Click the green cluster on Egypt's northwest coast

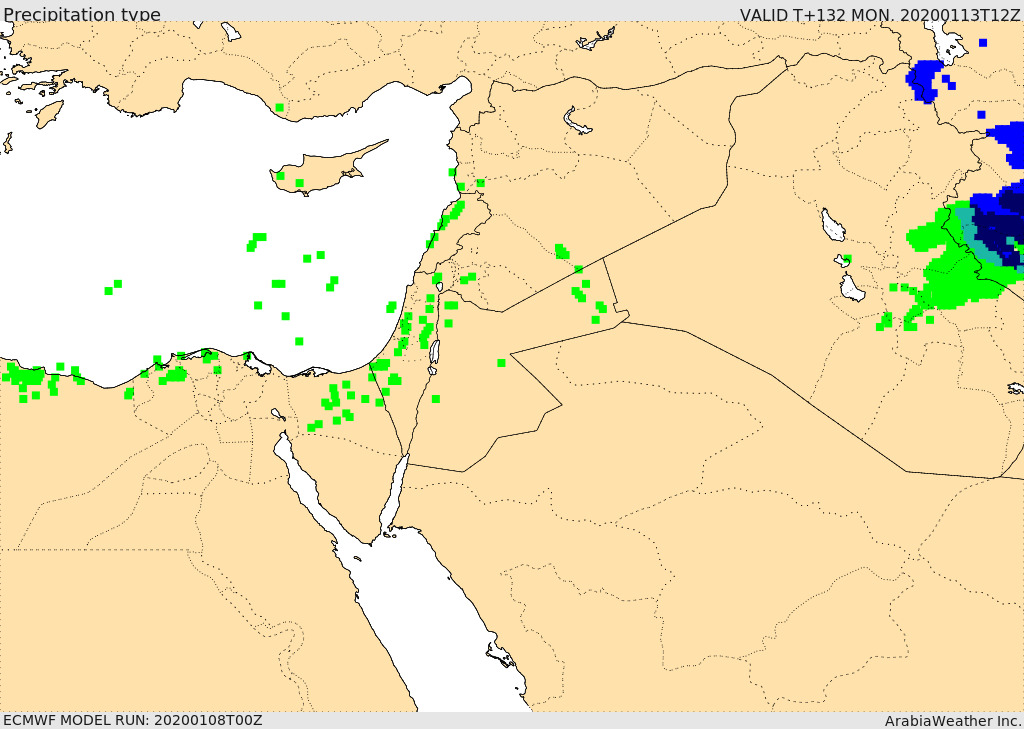(25, 377)
